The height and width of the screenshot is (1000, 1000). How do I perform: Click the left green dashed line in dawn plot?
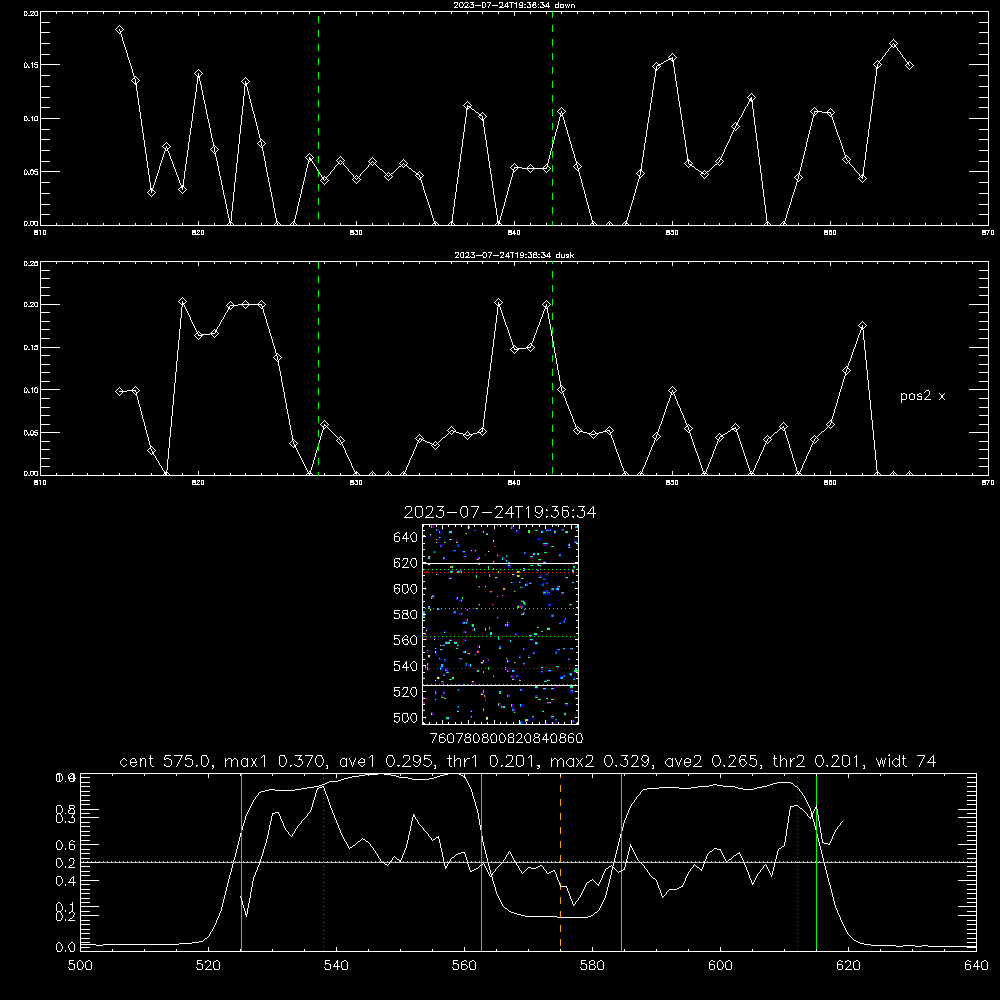pos(318,118)
